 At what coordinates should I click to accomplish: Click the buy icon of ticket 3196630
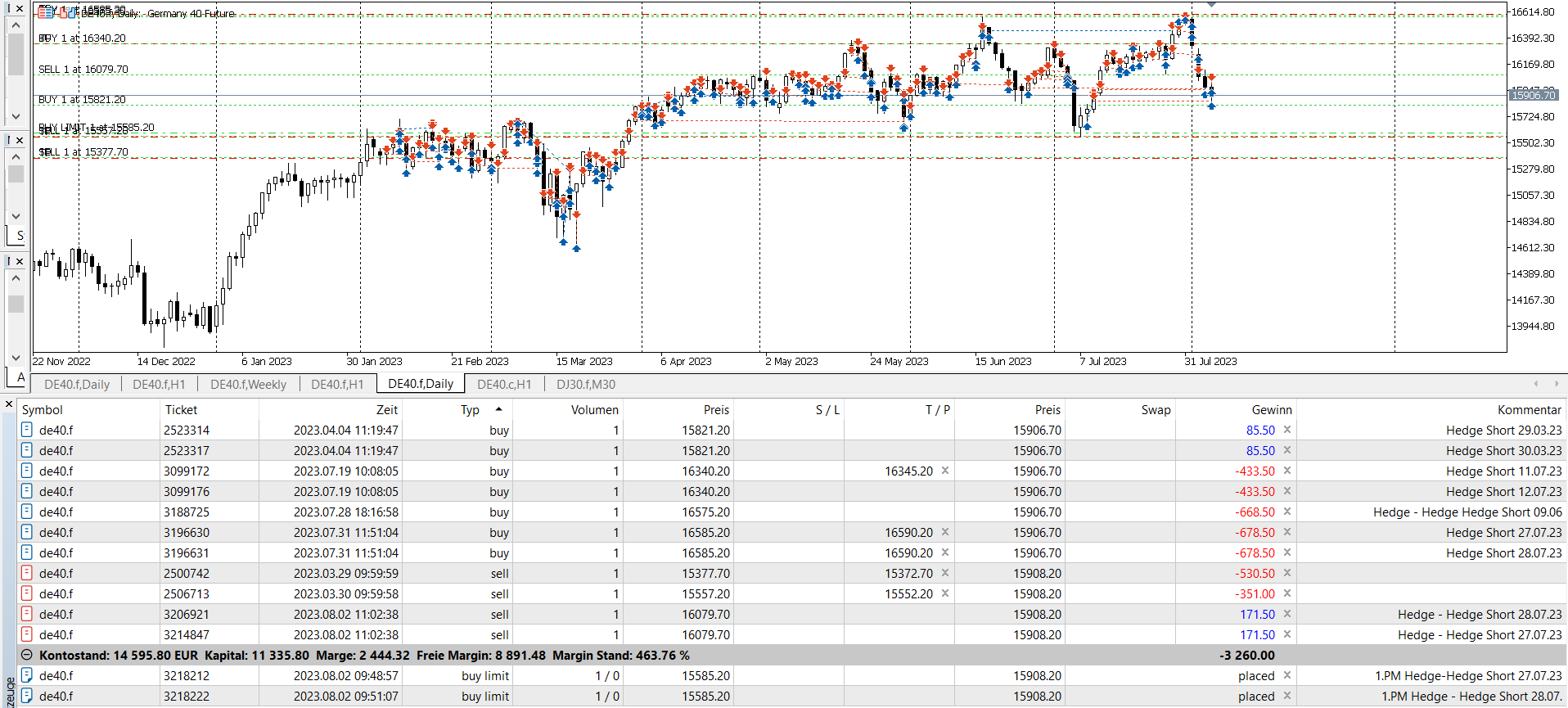(26, 532)
